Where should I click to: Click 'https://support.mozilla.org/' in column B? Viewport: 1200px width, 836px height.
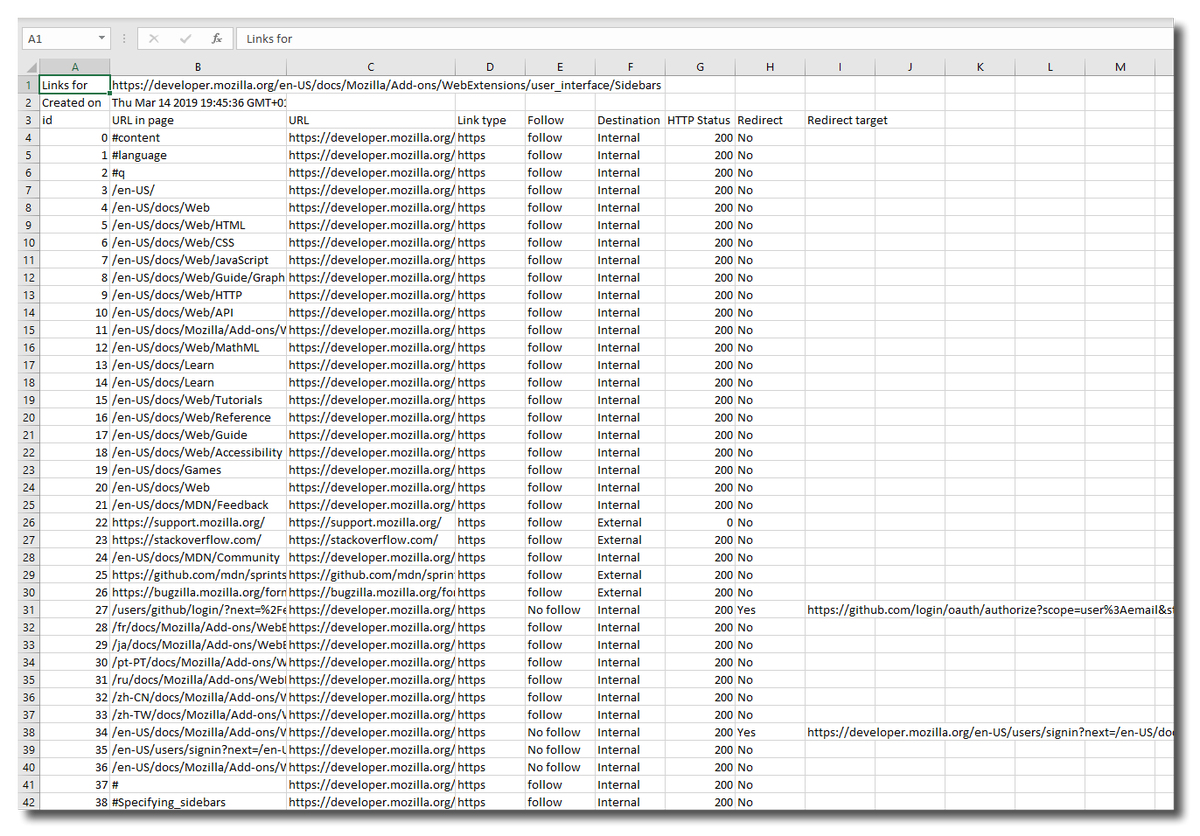pos(198,522)
